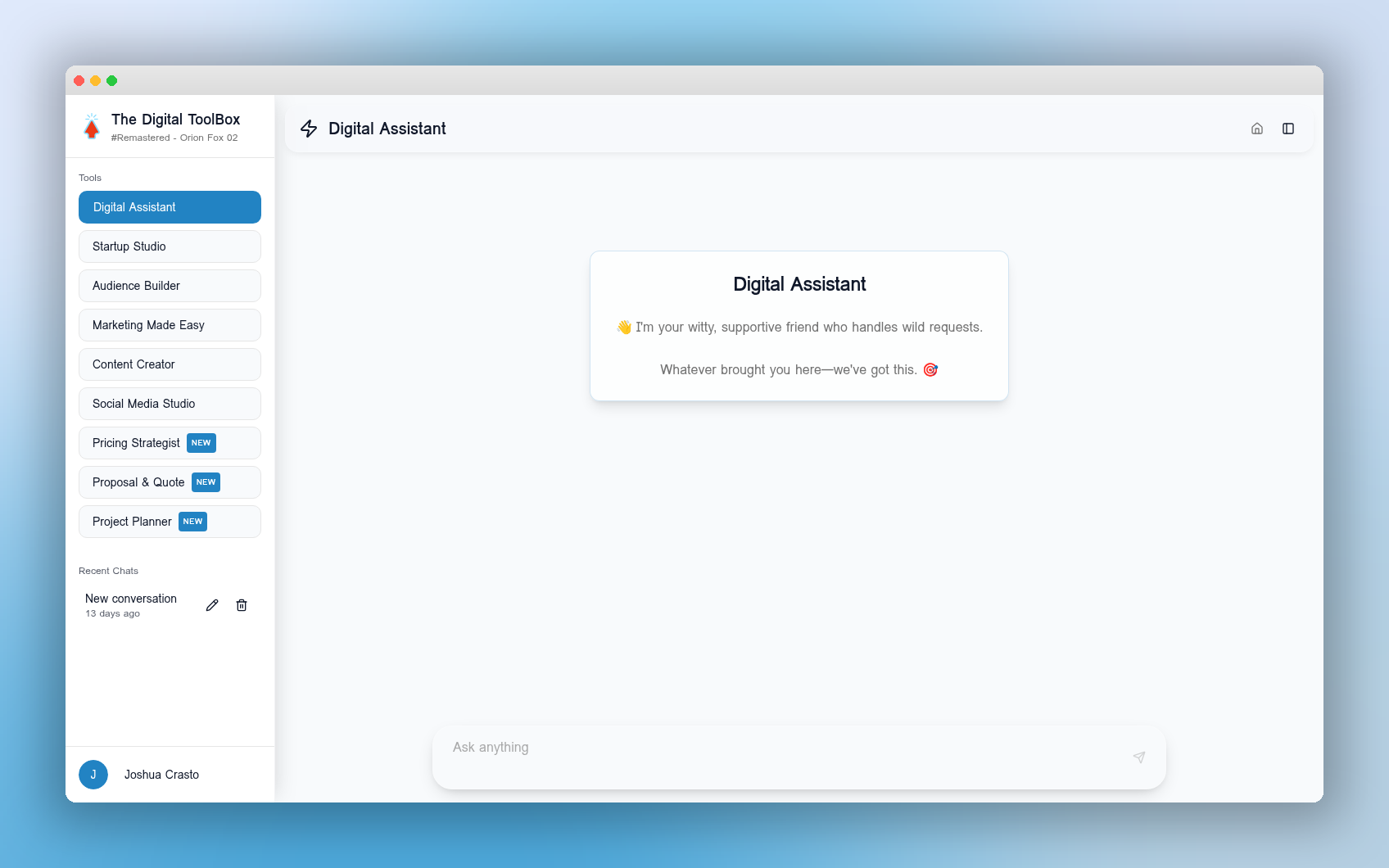Click the 'Whatever brought you here' text line
Screen dimensions: 1389x868
(x=799, y=370)
